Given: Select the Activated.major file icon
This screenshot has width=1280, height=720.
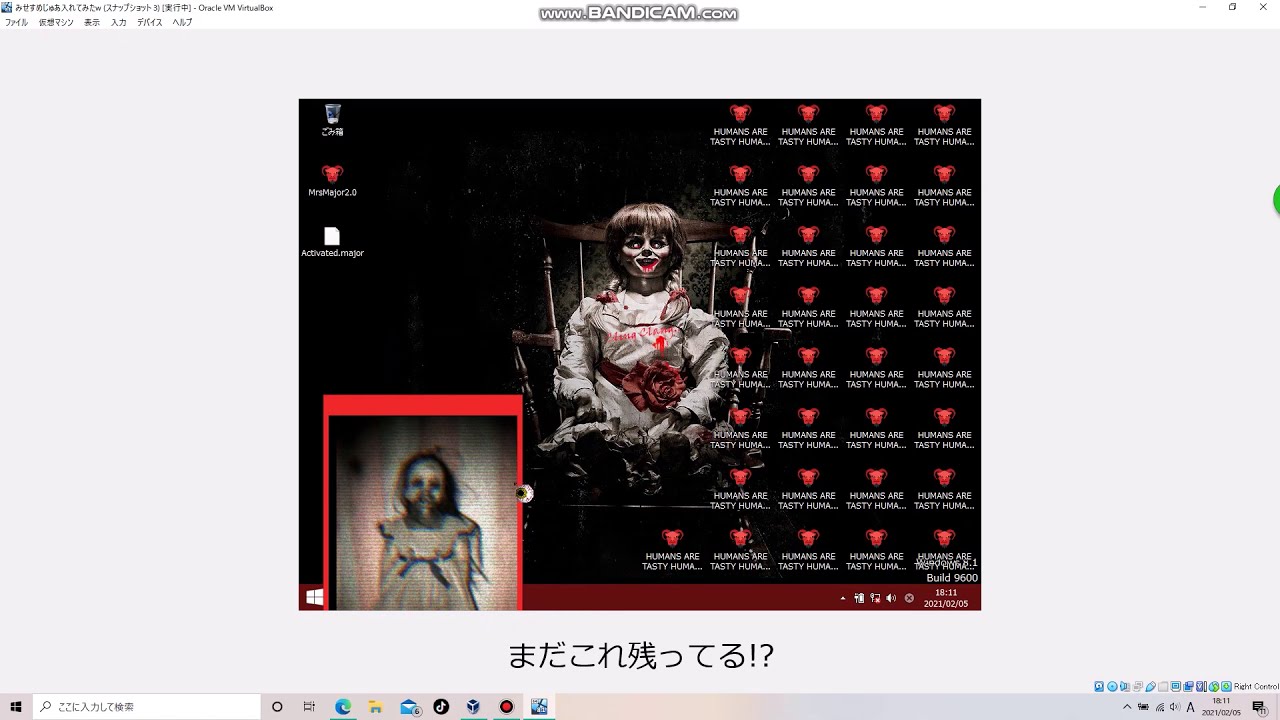Looking at the screenshot, I should pos(332,241).
